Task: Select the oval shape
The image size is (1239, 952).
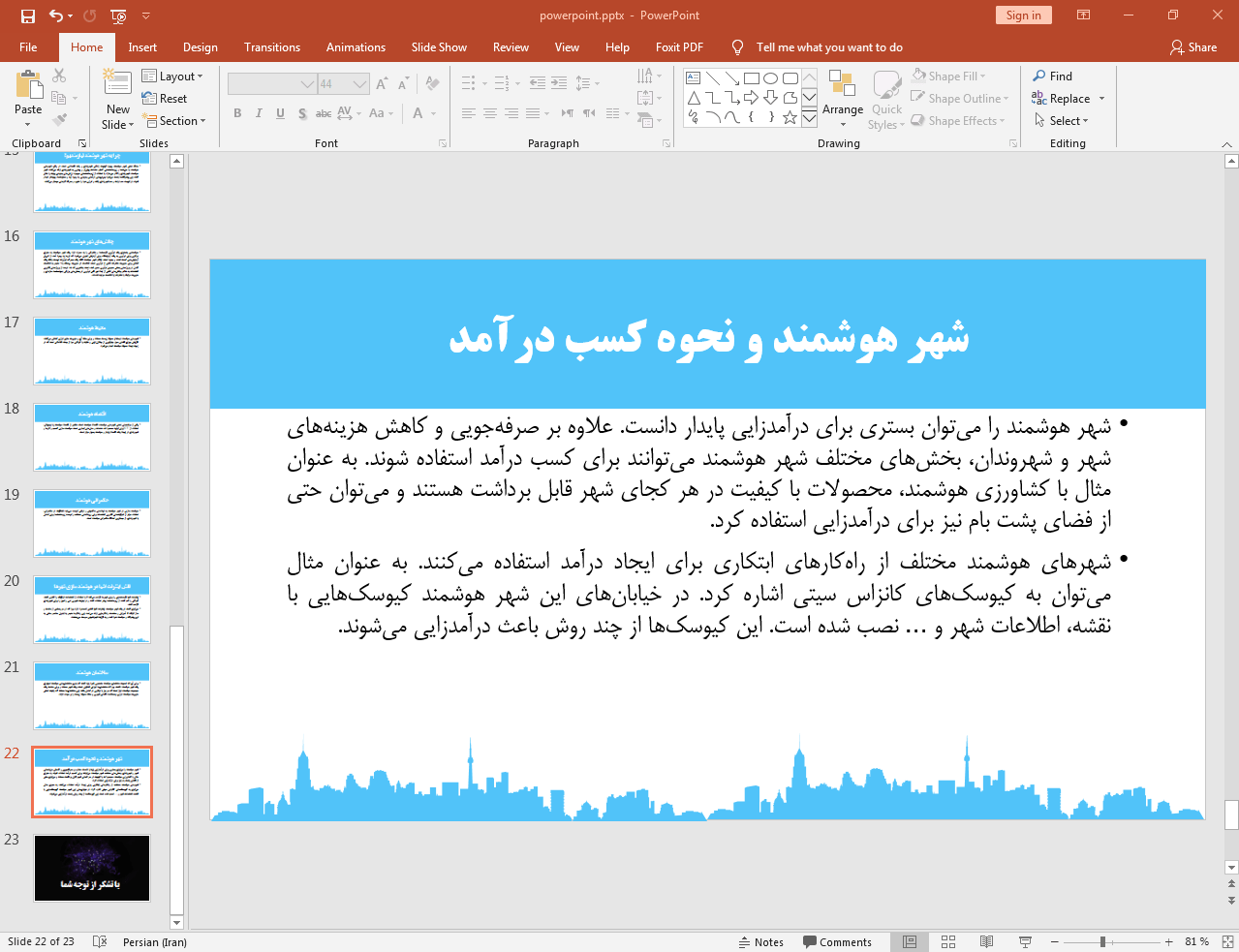Action: click(771, 78)
